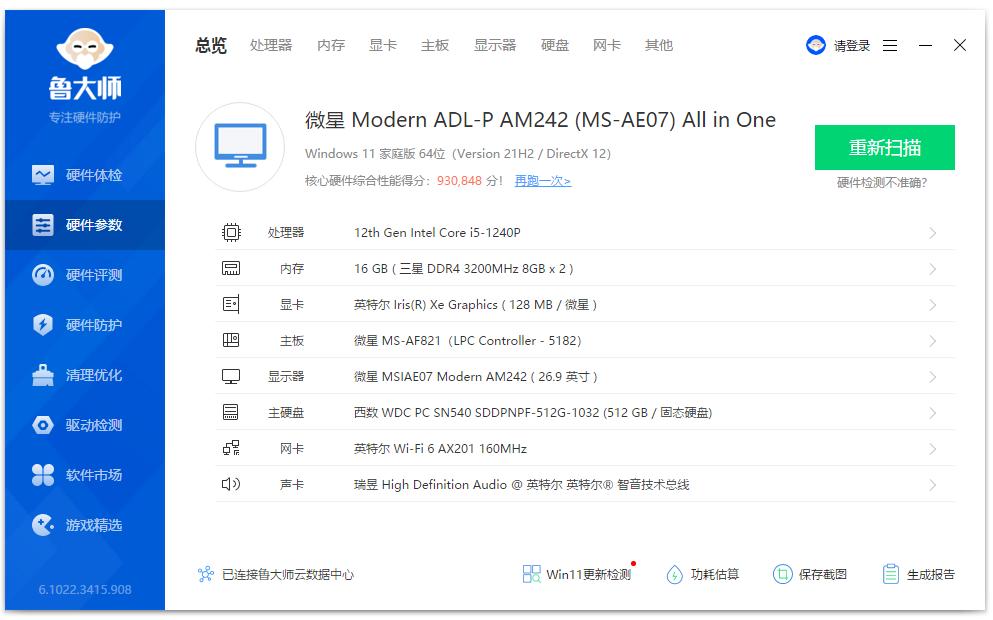
Task: Open the 硬件体检 (hardware checkup) sidebar icon
Action: click(x=85, y=174)
